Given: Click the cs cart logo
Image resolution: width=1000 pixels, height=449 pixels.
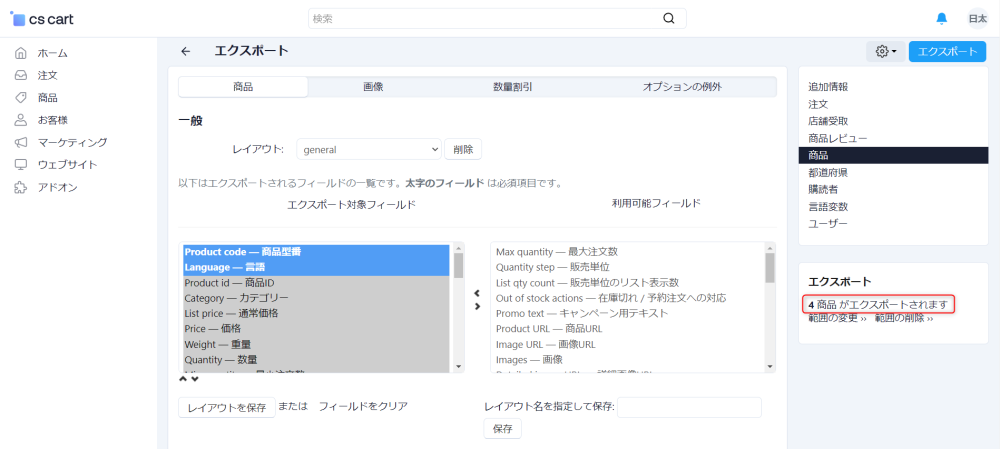Looking at the screenshot, I should (42, 19).
